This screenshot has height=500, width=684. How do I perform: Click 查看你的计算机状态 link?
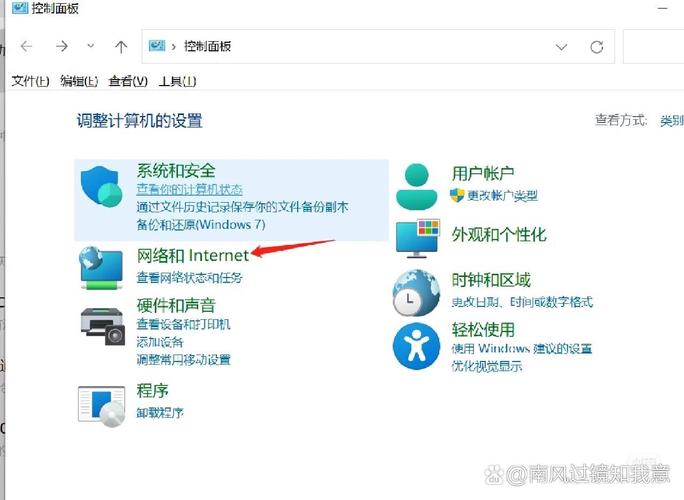189,189
